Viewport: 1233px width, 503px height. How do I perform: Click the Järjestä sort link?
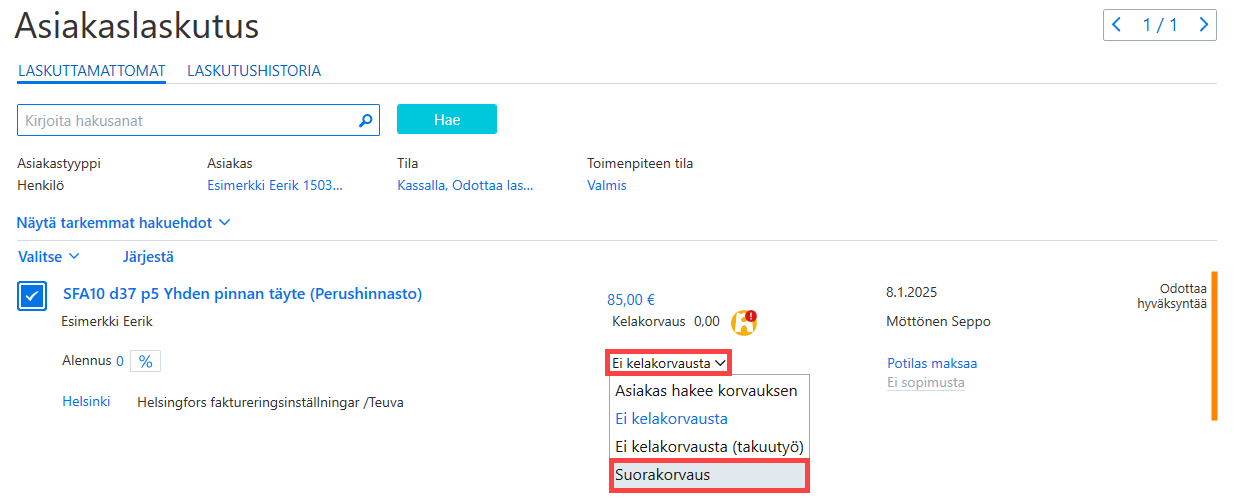pyautogui.click(x=148, y=257)
